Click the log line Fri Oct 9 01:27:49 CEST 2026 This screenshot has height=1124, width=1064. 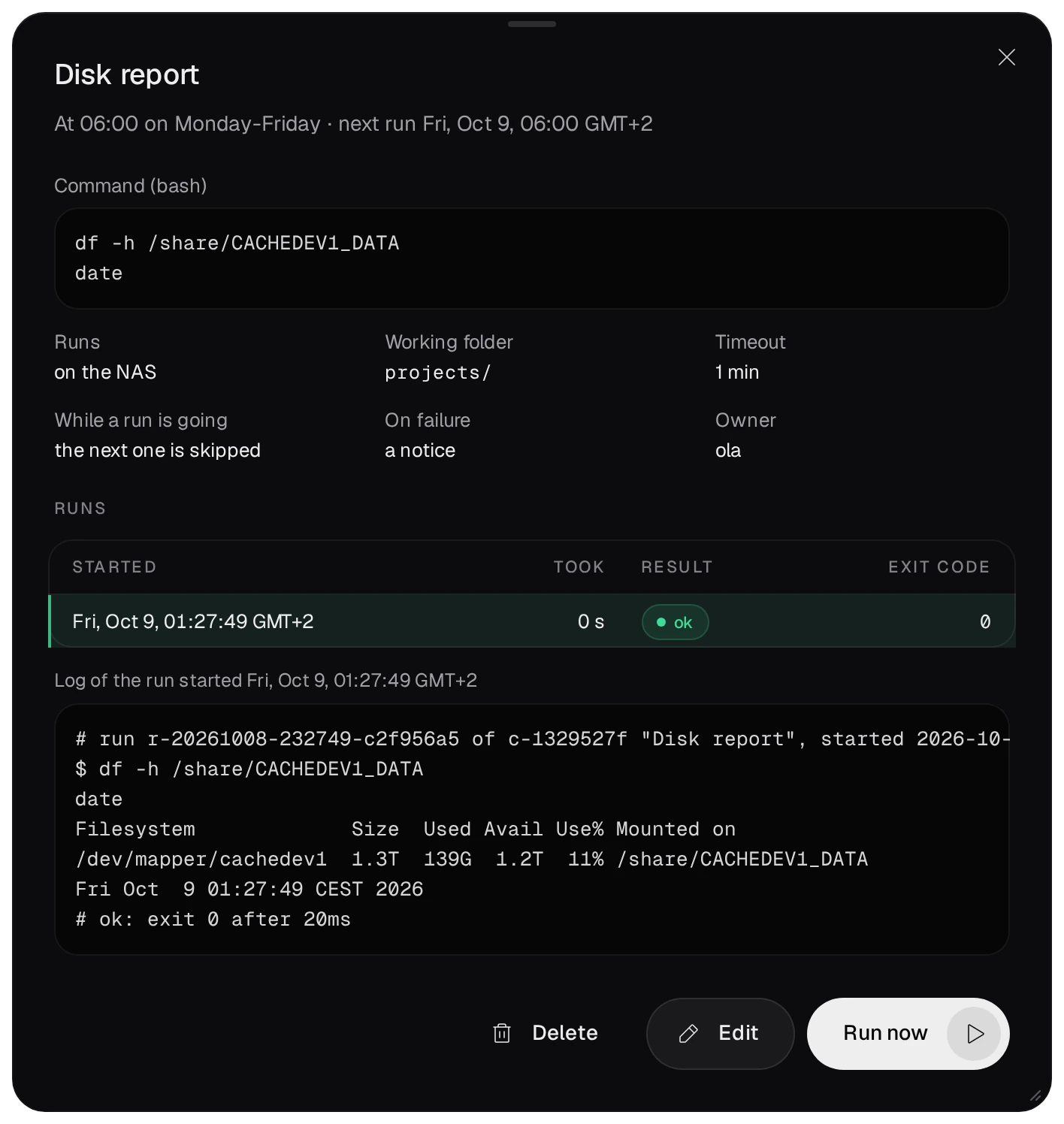249,890
